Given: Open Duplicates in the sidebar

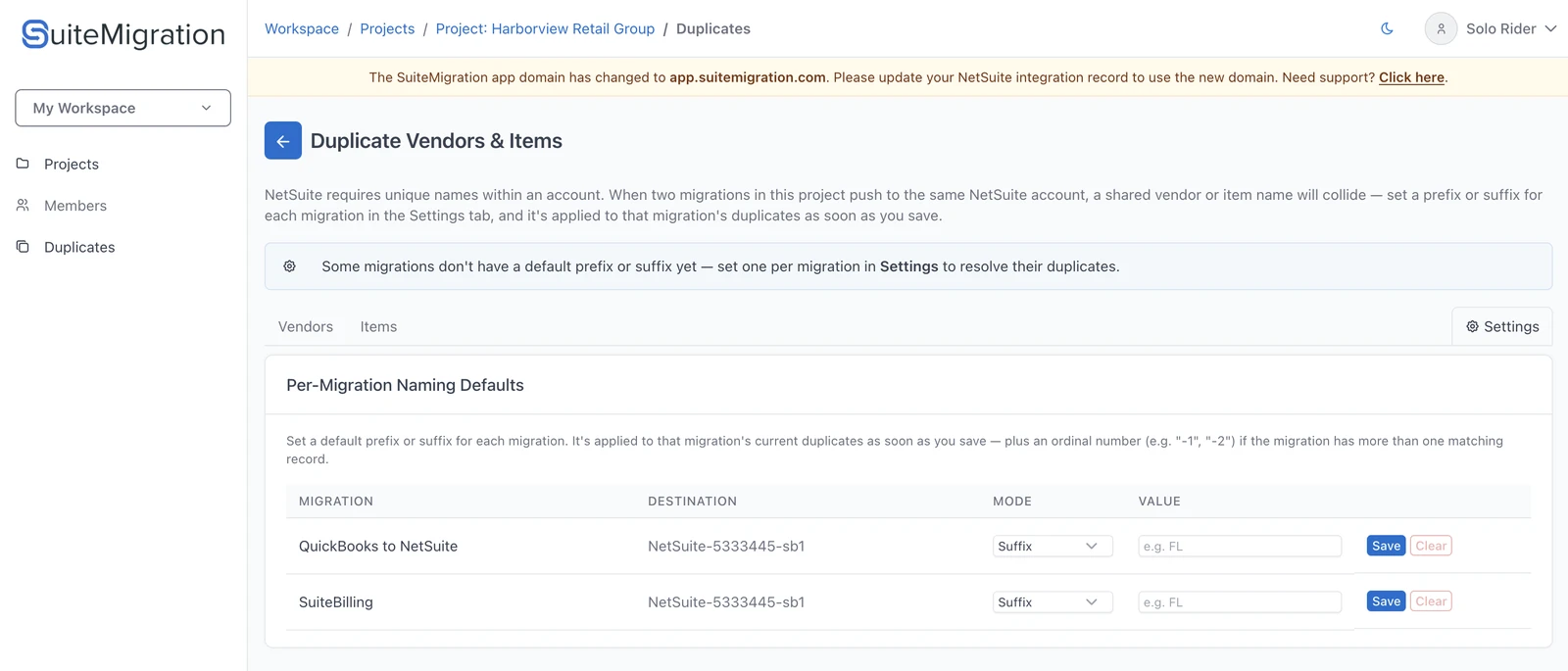Looking at the screenshot, I should point(79,247).
